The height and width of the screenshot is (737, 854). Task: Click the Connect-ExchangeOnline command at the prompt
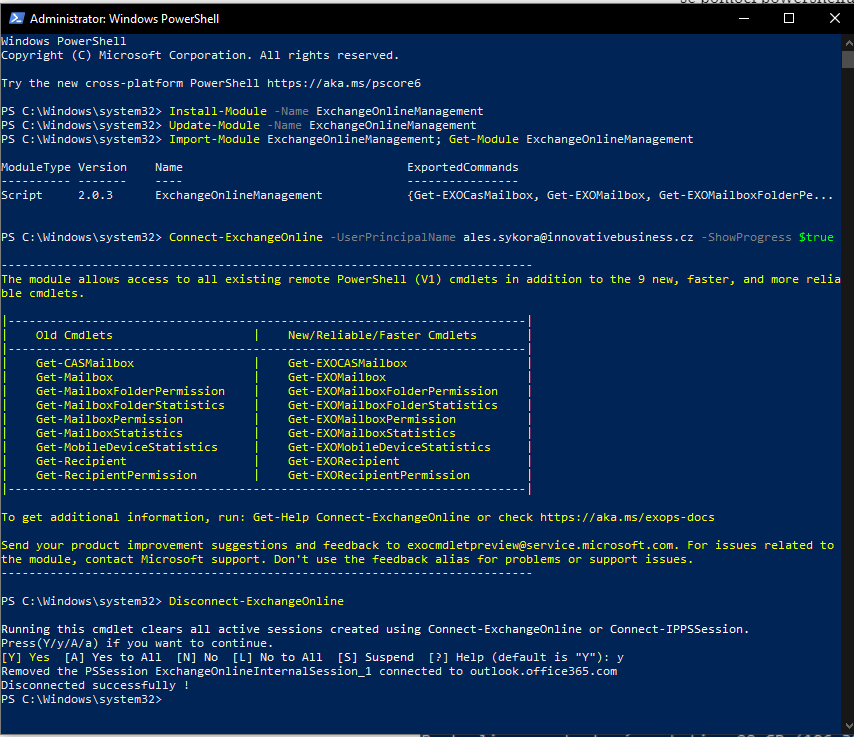click(246, 237)
